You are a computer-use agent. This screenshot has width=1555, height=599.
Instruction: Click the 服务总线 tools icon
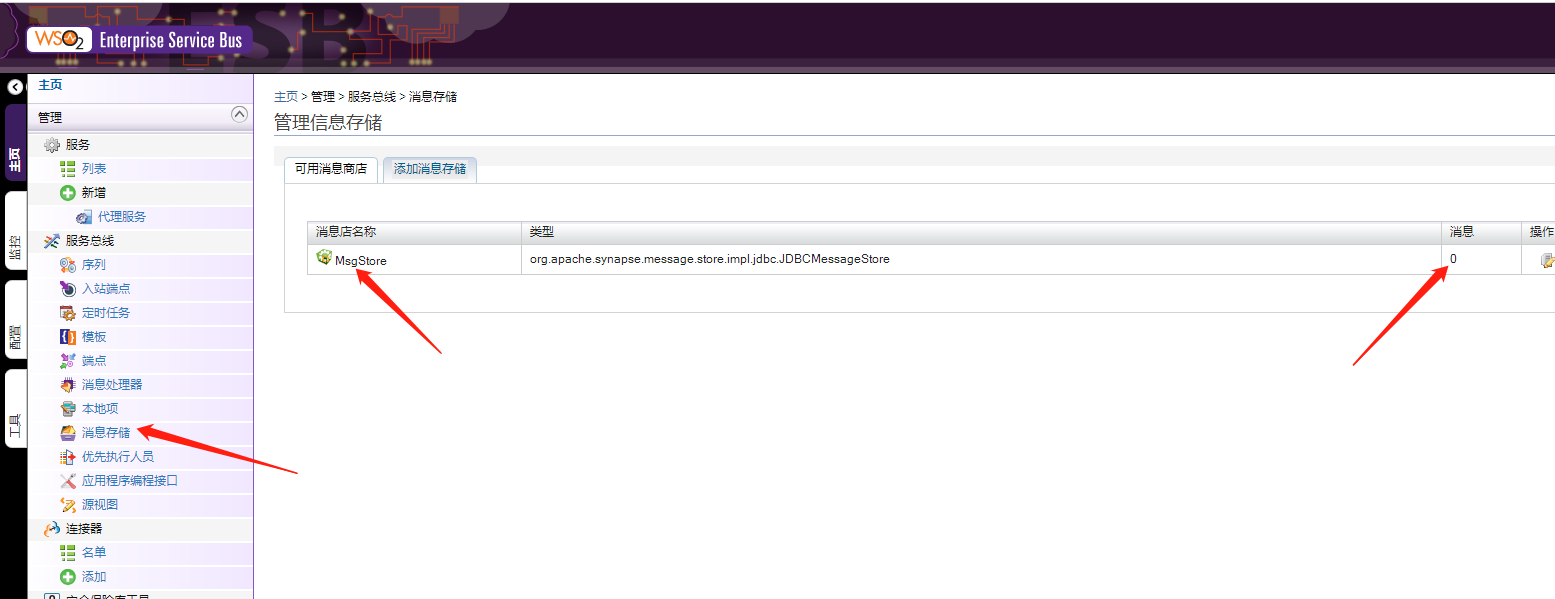[x=52, y=241]
